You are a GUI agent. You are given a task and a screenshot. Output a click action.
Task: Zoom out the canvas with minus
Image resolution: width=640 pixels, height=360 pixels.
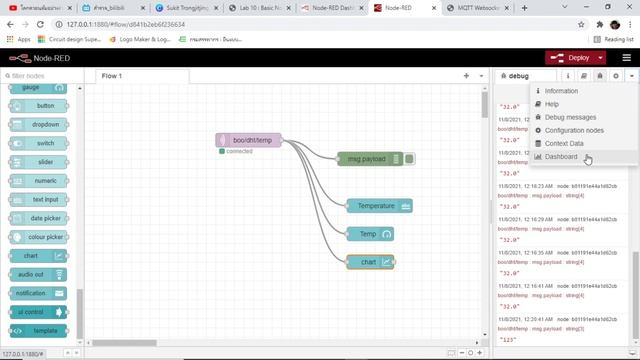tap(462, 353)
